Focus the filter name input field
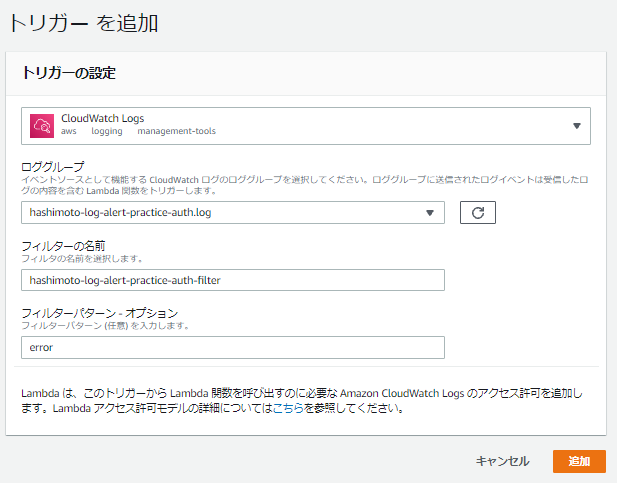The height and width of the screenshot is (483, 617). coord(232,280)
